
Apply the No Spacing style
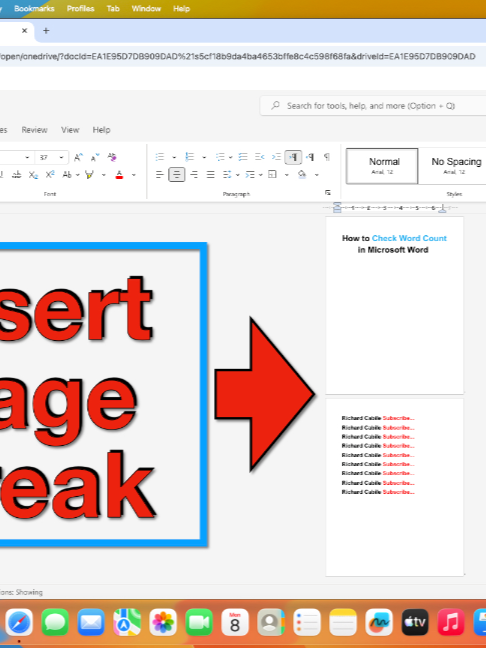click(x=453, y=166)
